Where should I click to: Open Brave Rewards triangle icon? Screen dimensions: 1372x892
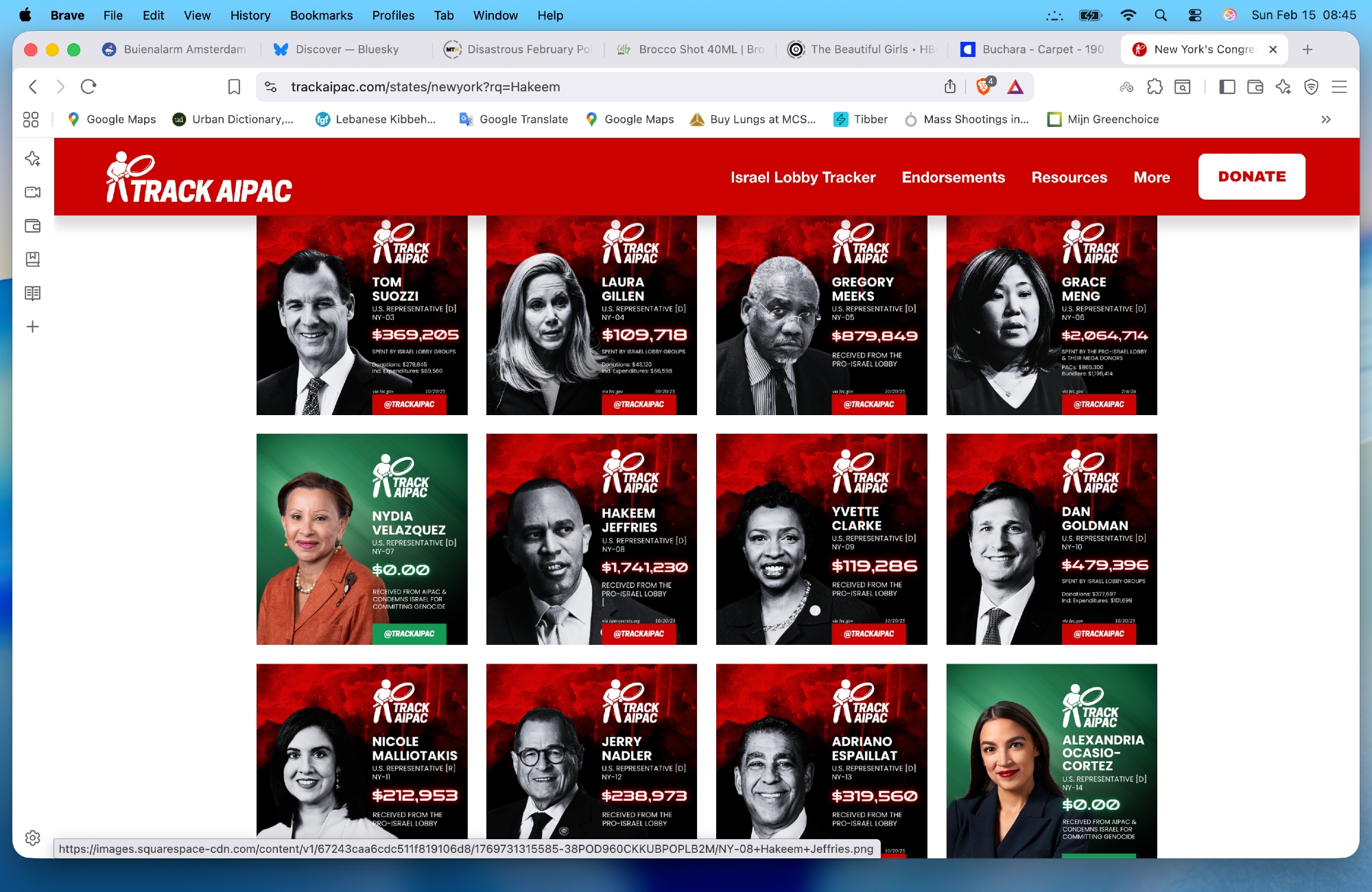1015,86
